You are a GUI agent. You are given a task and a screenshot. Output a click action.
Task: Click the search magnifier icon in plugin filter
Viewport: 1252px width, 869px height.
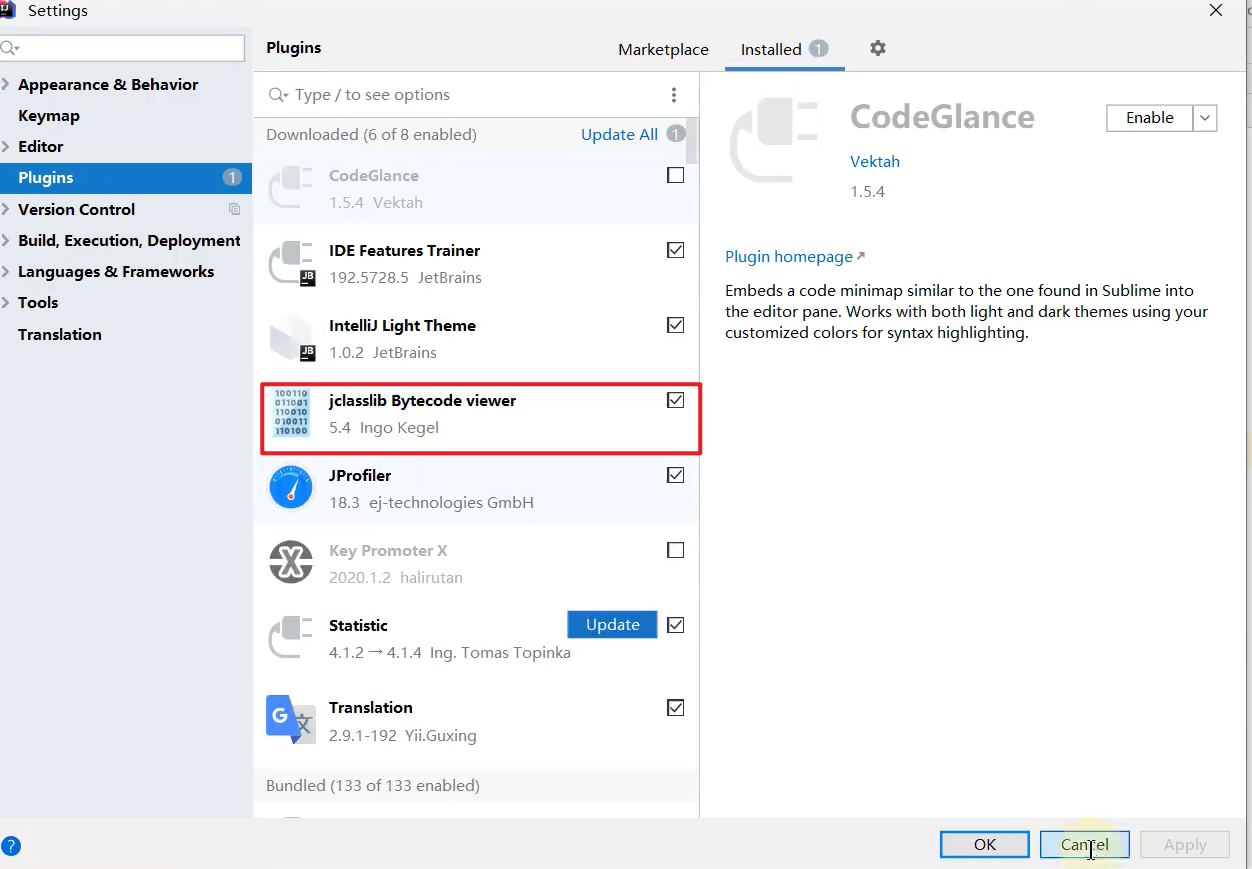click(x=279, y=95)
